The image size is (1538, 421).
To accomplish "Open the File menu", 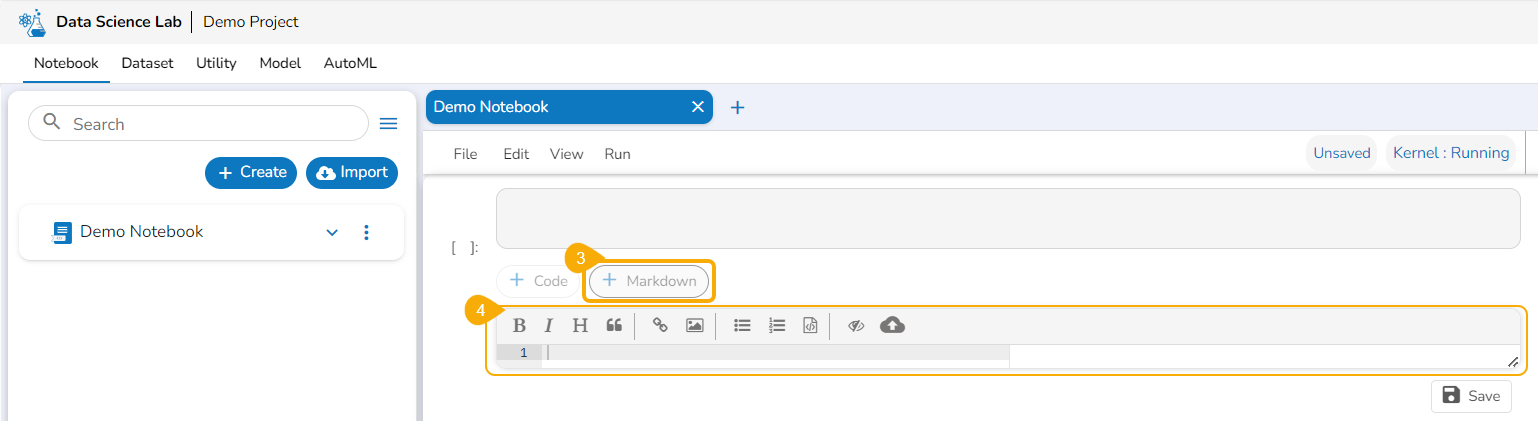I will click(x=465, y=154).
